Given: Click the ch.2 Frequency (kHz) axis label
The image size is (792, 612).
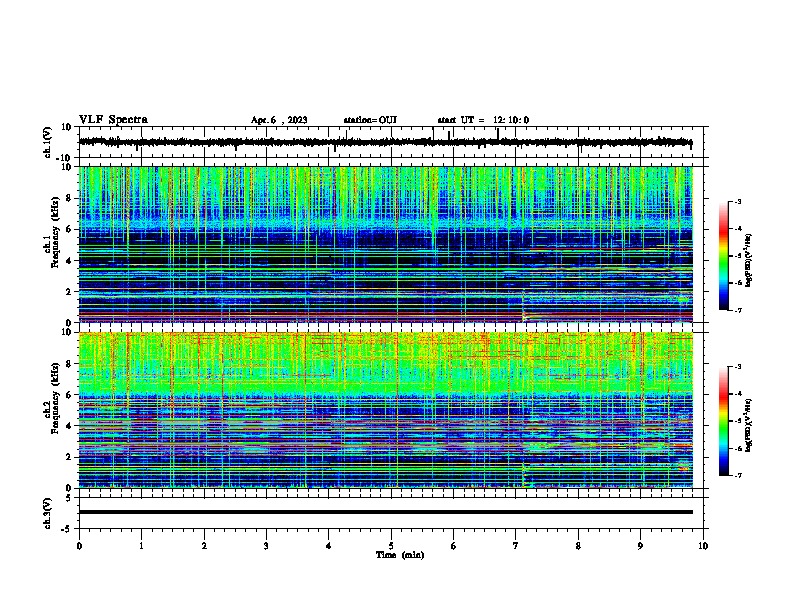Looking at the screenshot, I should (52, 398).
